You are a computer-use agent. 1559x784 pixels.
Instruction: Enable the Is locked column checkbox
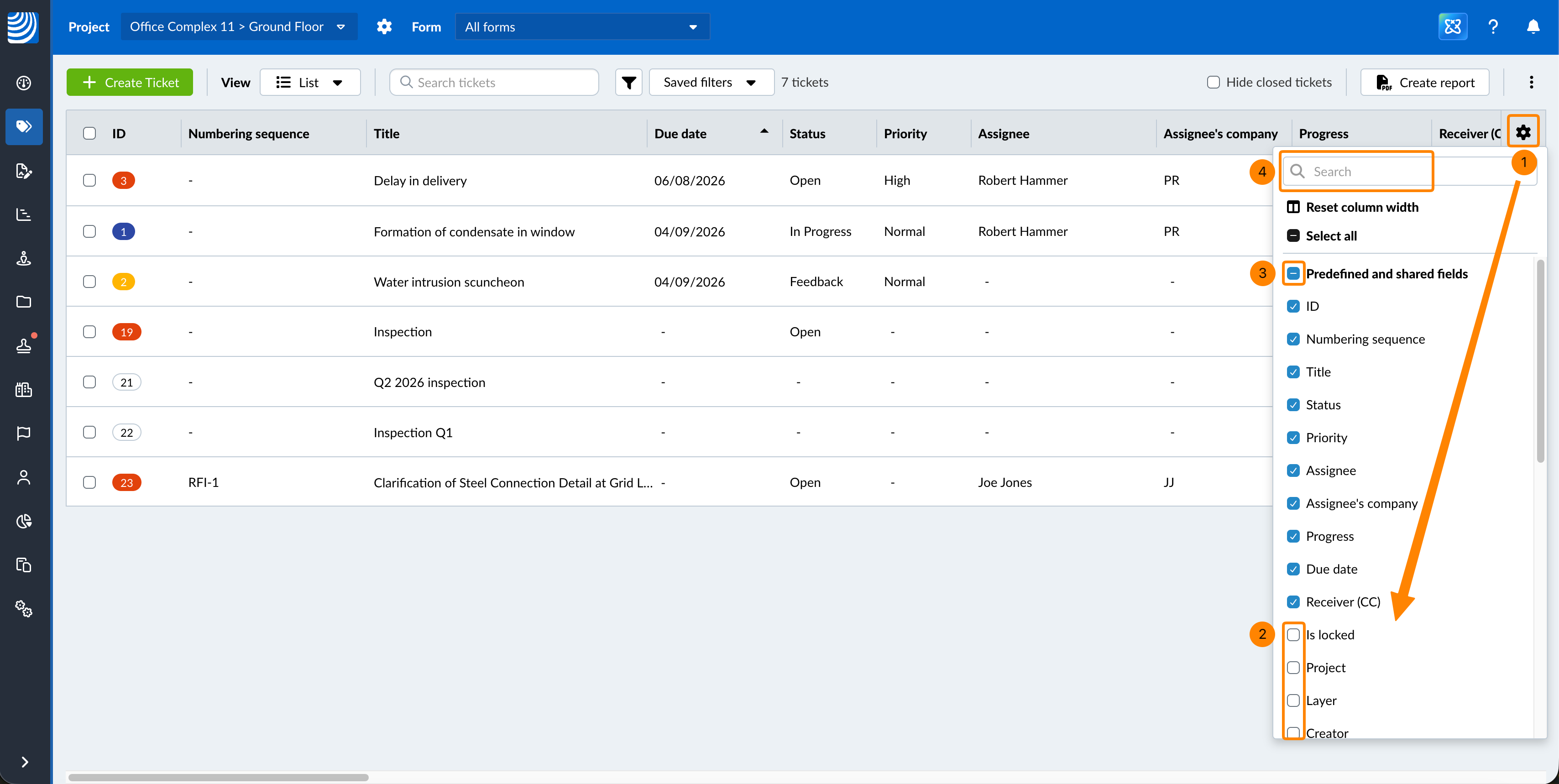1293,635
